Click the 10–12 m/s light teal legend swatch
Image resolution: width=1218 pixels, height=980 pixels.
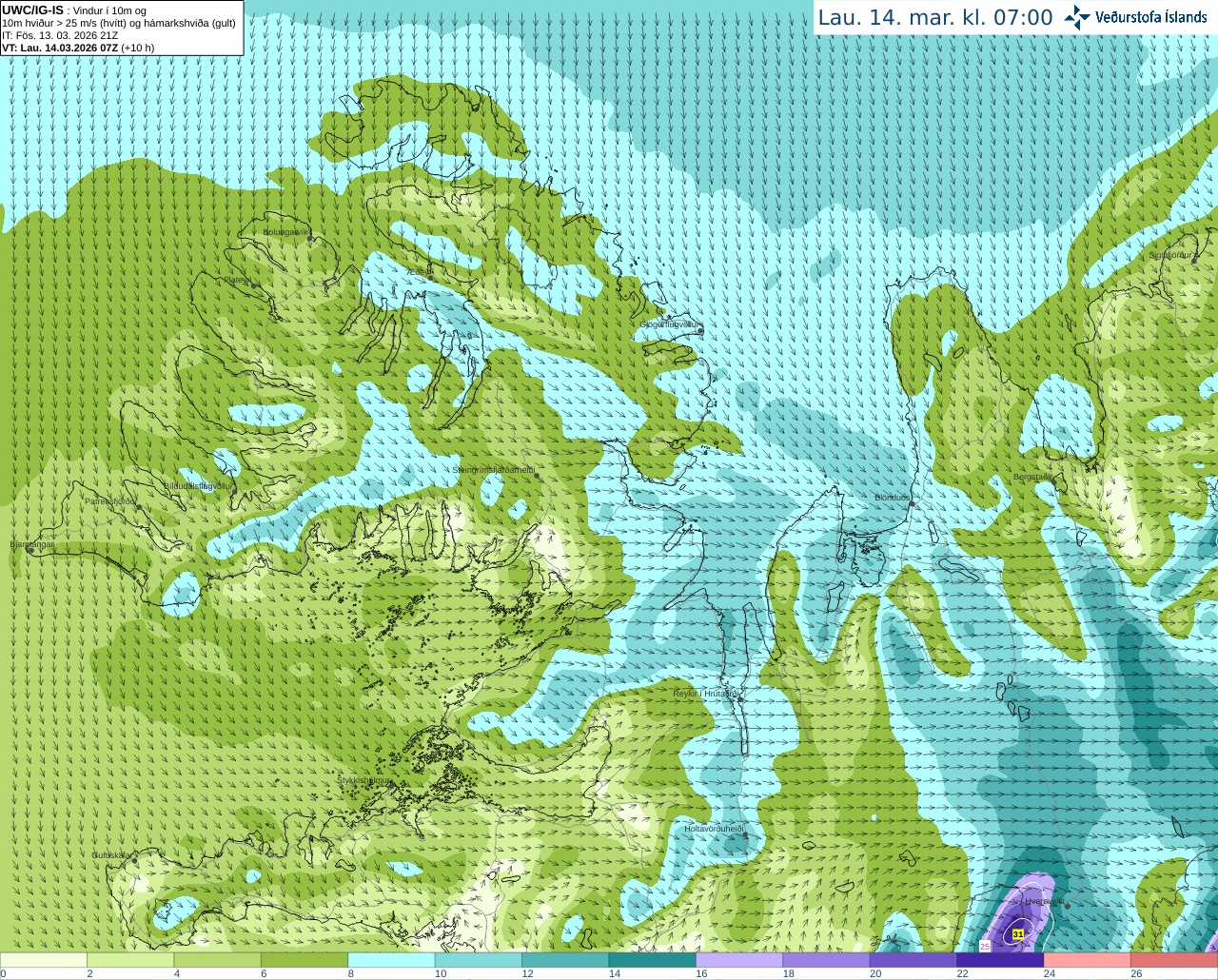(x=479, y=960)
